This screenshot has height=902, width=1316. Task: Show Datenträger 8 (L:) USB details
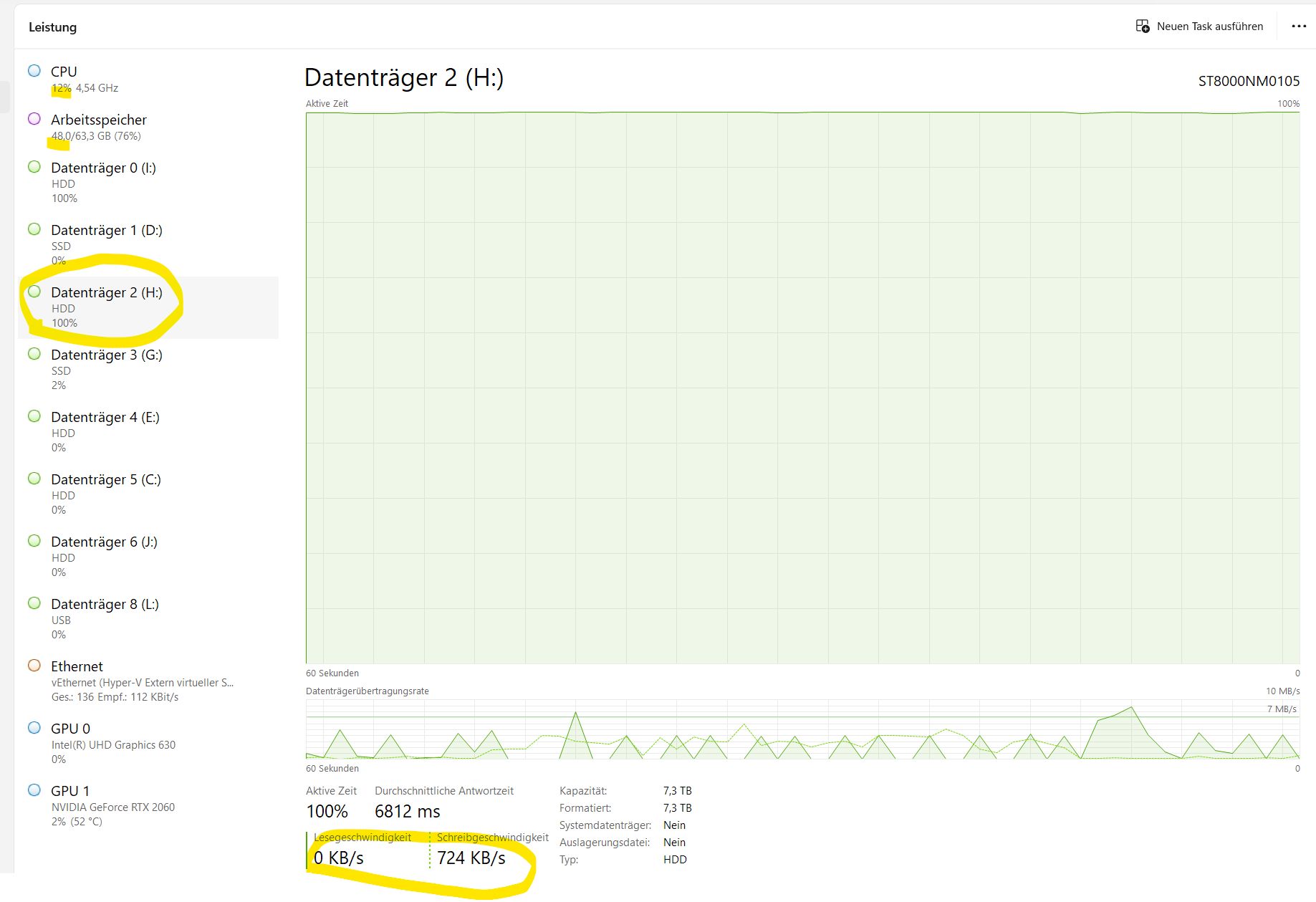click(x=148, y=619)
